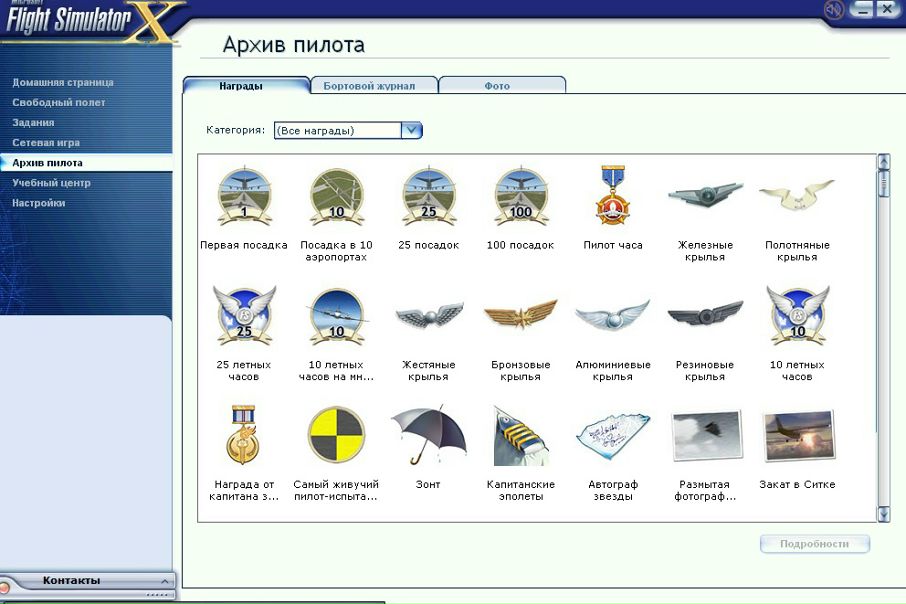Screen dimensions: 906x604
Task: Click the awards list scrollbar down arrow
Action: click(x=883, y=514)
